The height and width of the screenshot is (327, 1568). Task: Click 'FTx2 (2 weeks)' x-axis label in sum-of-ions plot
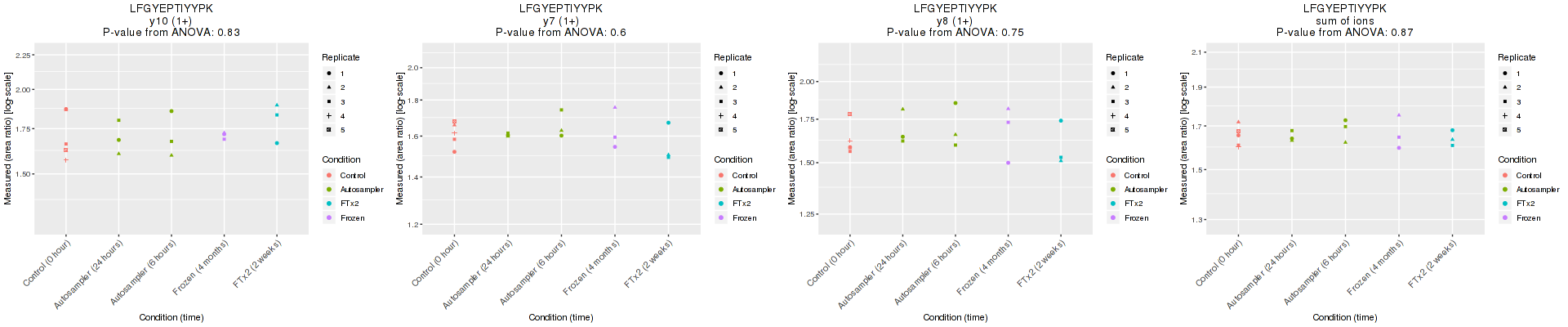pos(1433,264)
